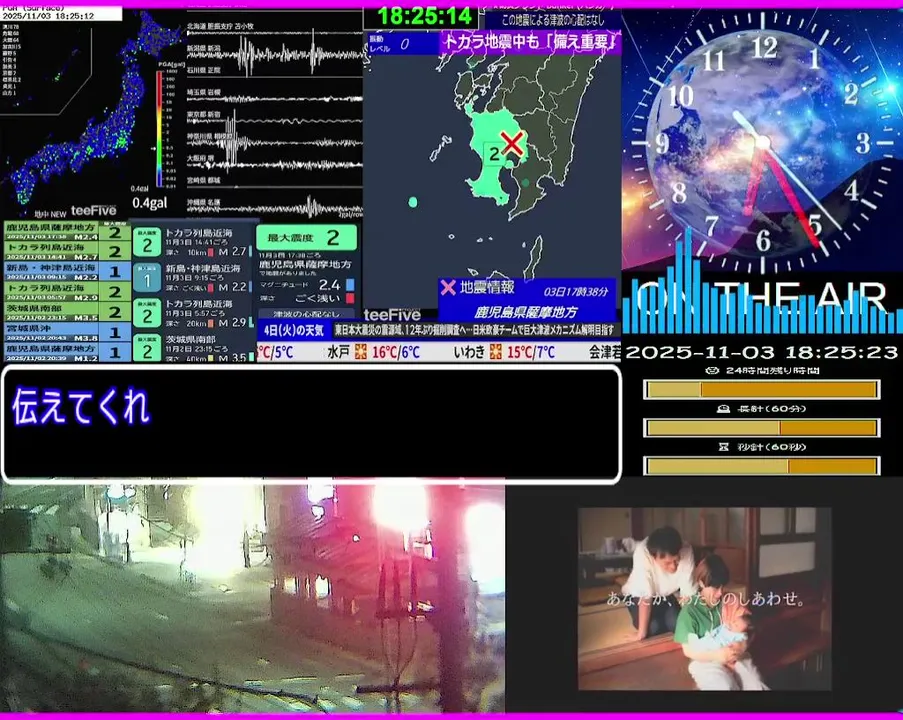Click the hourglass icon beside 秒針(60秒)
903x720 pixels.
724,446
